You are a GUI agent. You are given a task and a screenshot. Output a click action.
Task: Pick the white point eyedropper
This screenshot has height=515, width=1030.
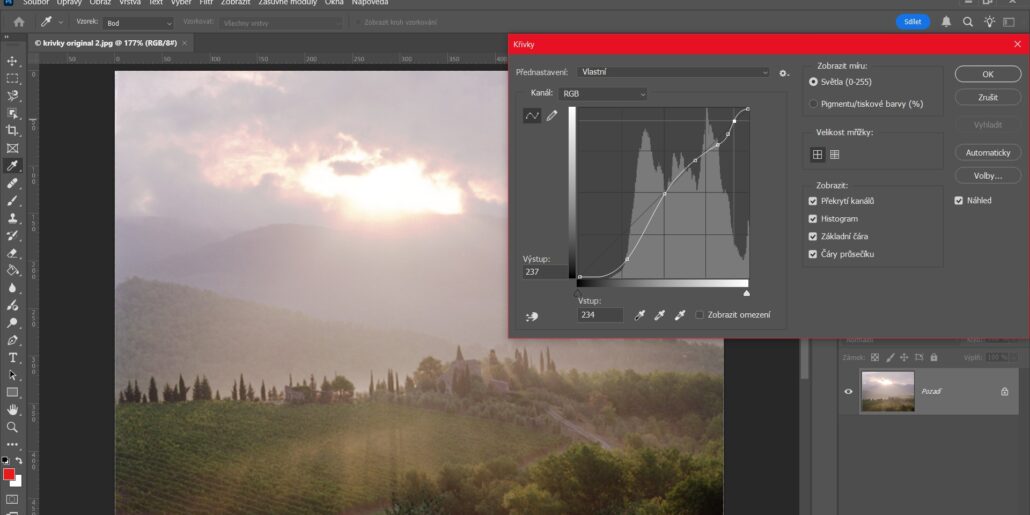tap(680, 315)
